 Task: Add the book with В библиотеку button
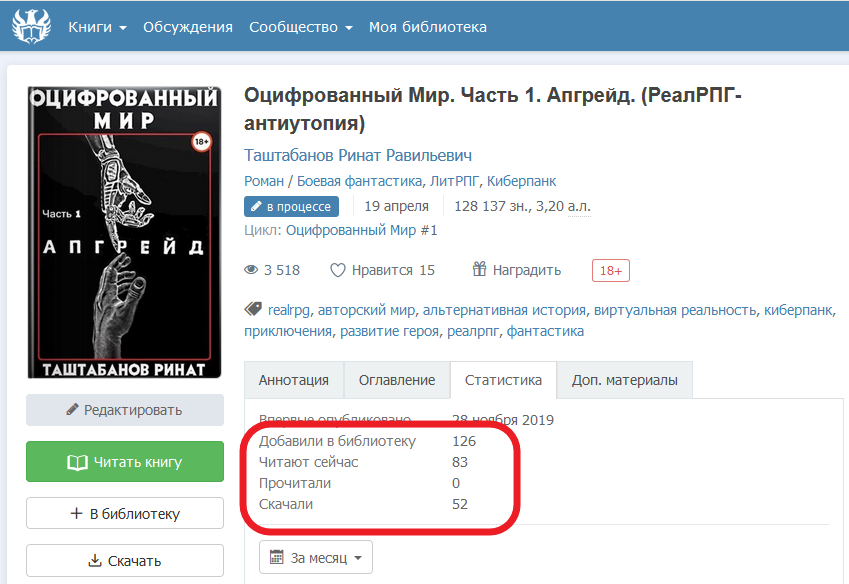click(x=125, y=513)
